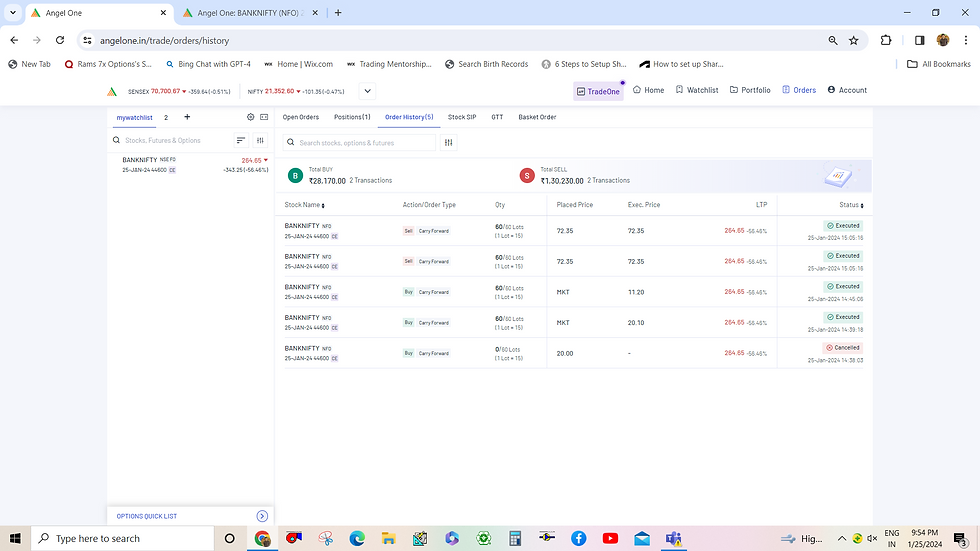The image size is (980, 551).
Task: Add a new watchlist with plus icon
Action: (187, 117)
